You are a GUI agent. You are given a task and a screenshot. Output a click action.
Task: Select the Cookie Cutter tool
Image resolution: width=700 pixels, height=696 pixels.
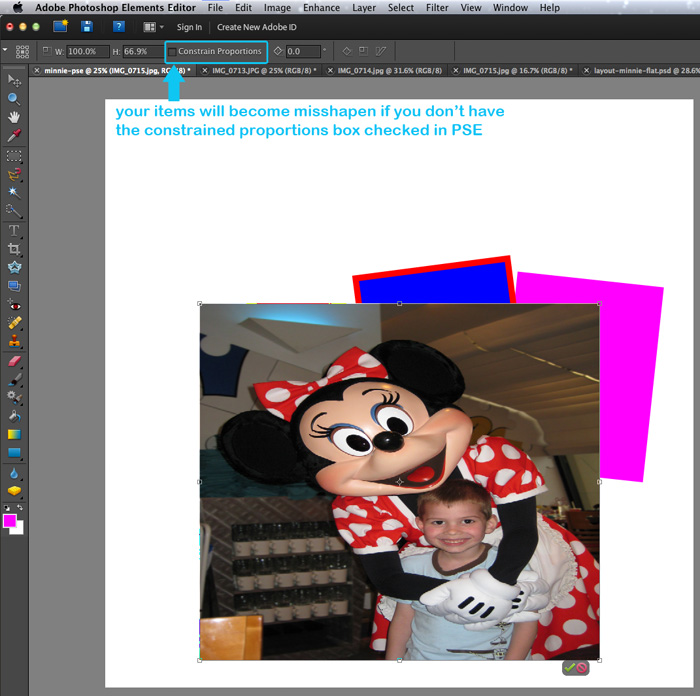coord(14,267)
